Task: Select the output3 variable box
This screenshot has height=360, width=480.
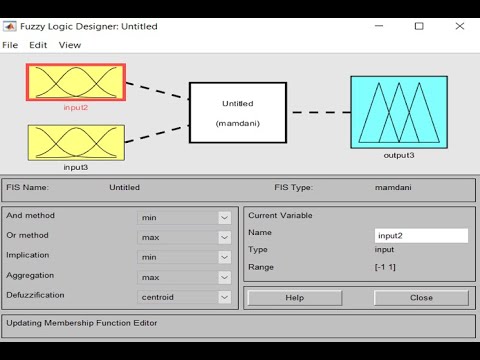Action: tap(399, 112)
